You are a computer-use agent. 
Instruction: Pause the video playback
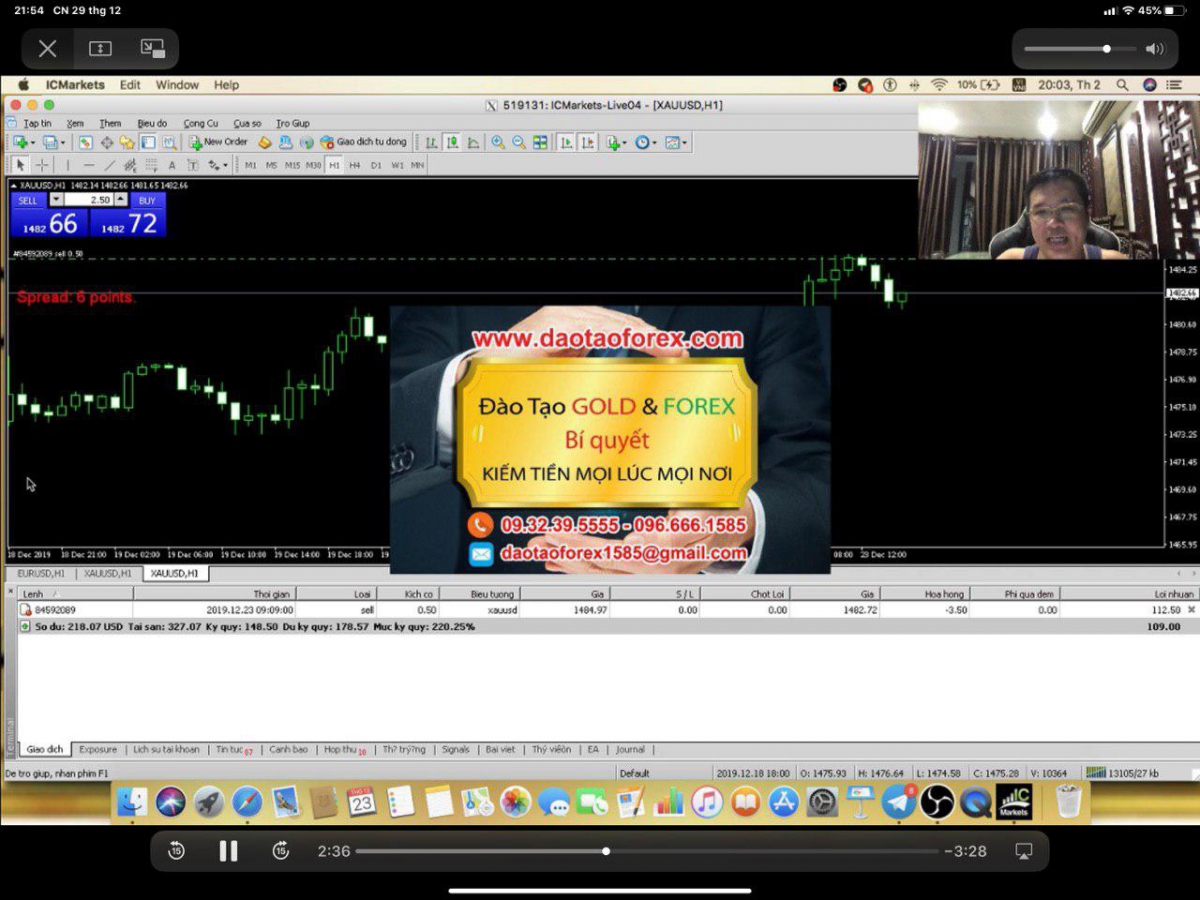pyautogui.click(x=228, y=851)
